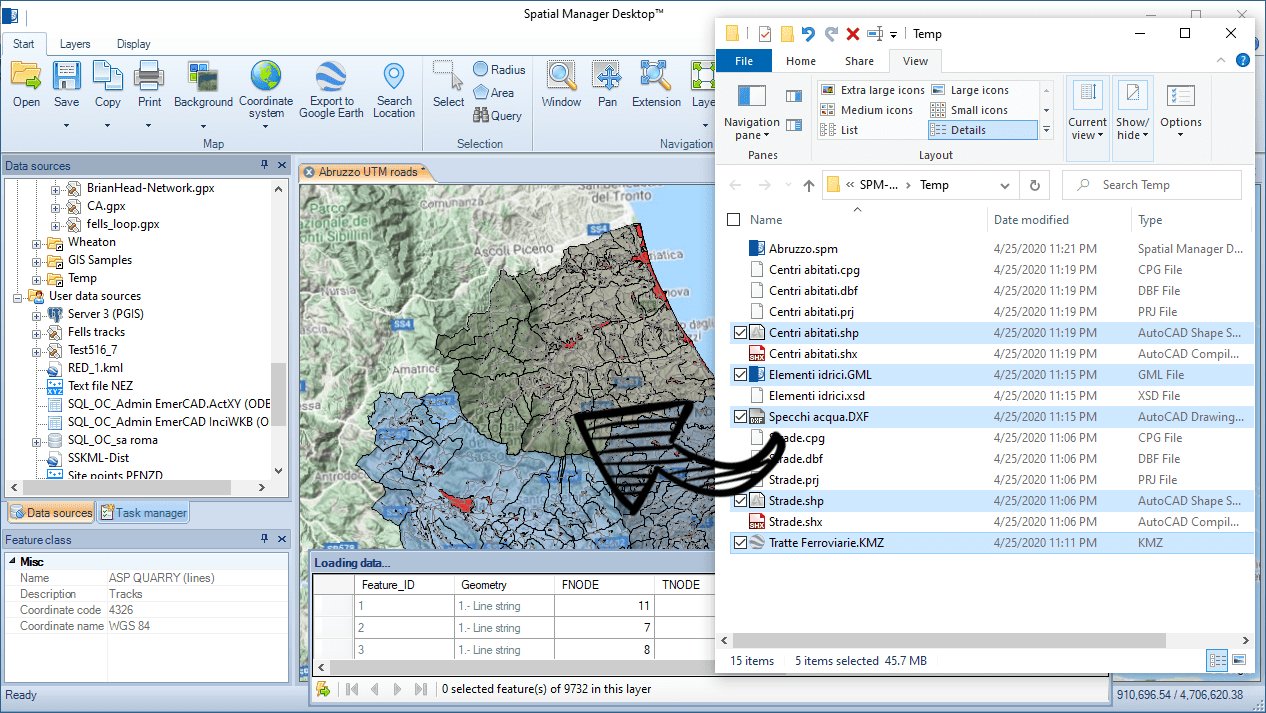Switch to the Layers ribbon tab

pyautogui.click(x=75, y=44)
